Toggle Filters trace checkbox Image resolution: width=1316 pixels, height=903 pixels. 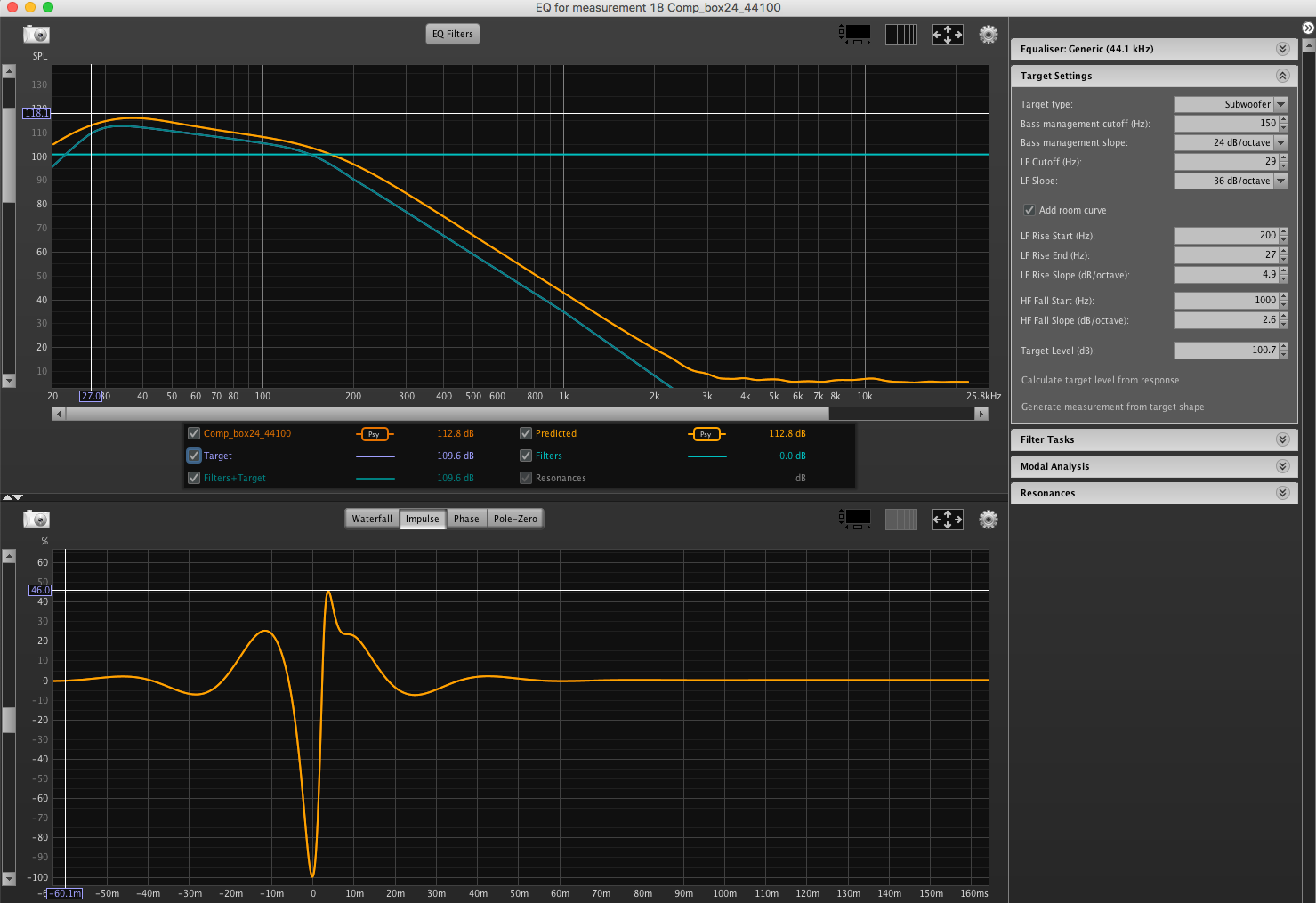526,456
